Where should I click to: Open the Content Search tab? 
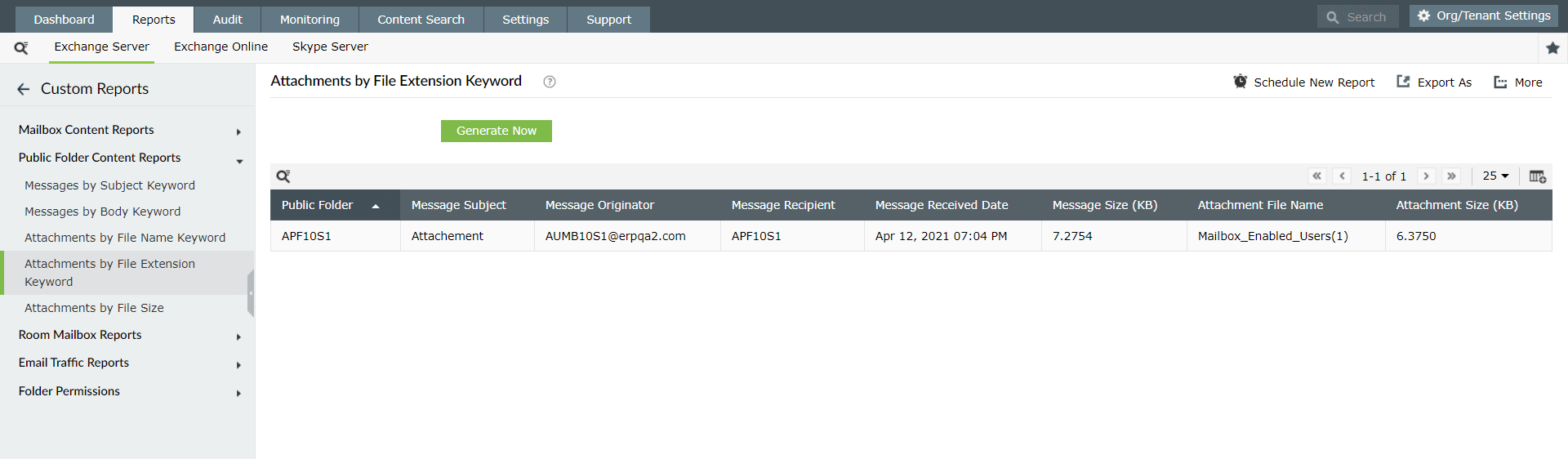click(x=421, y=20)
